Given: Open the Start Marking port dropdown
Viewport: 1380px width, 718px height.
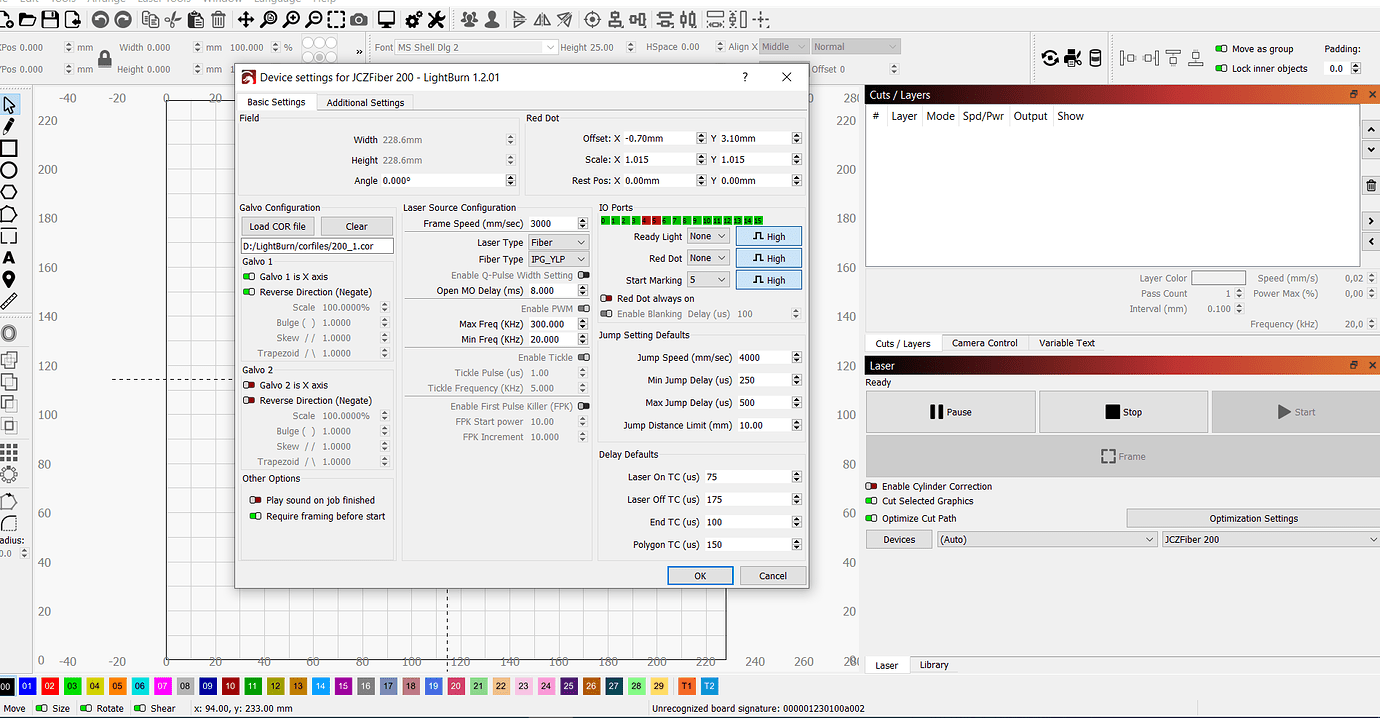Looking at the screenshot, I should point(708,280).
